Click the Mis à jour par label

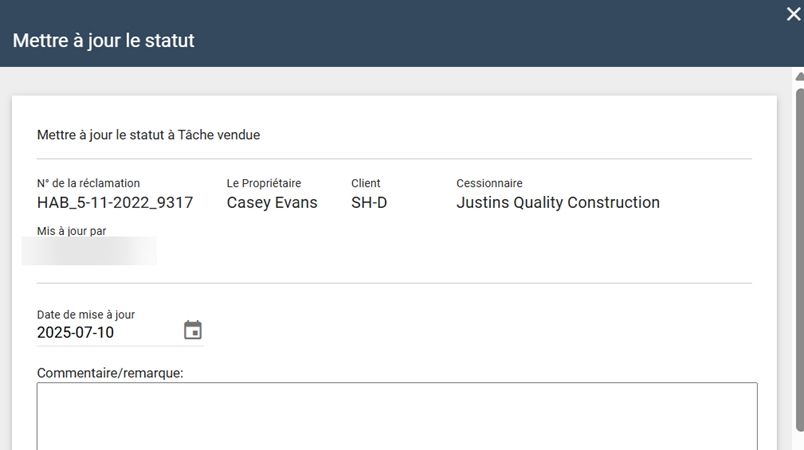71,231
